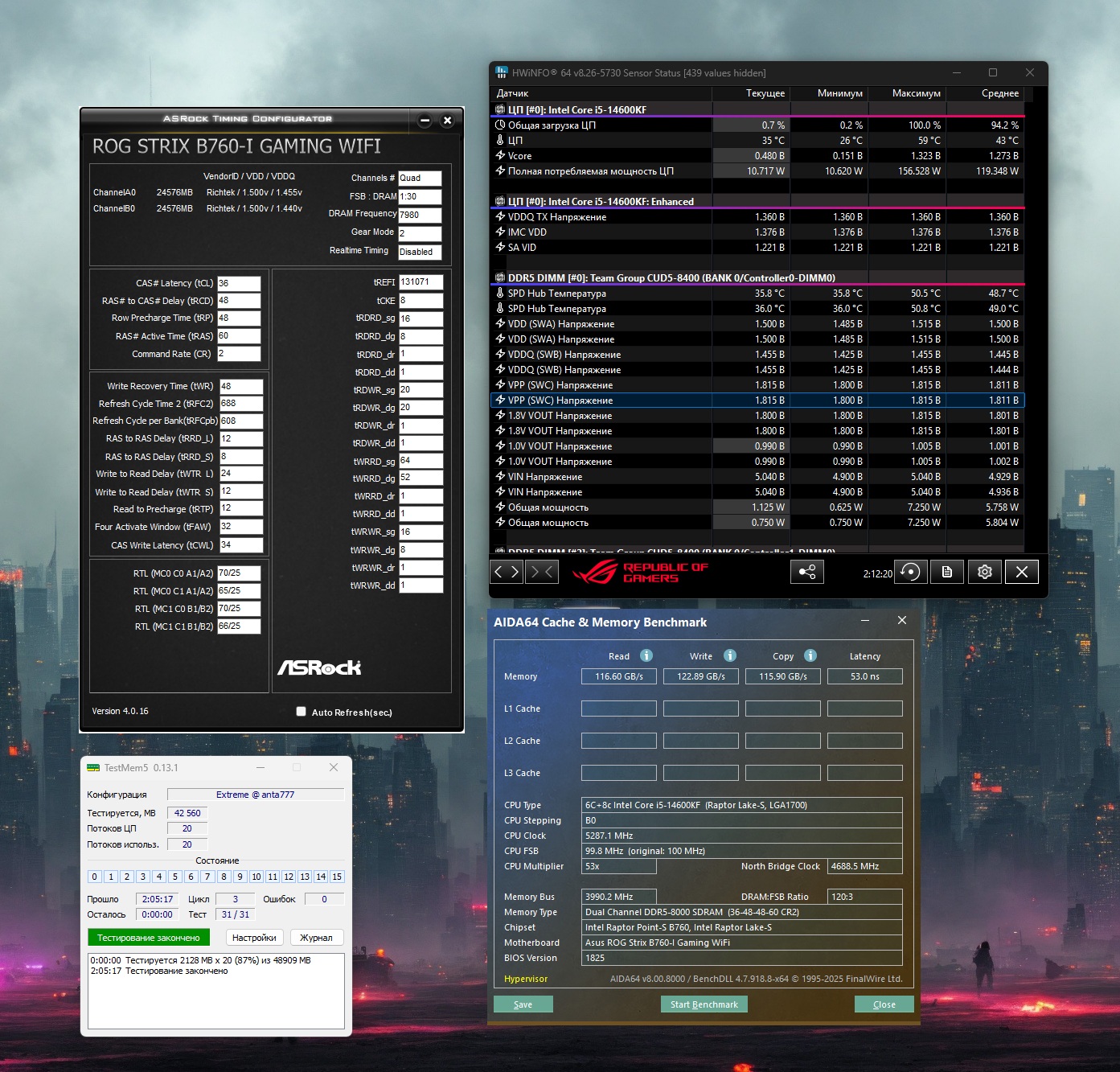Screen dimensions: 1120x1072
Task: Start HWiNFO logging with the document icon
Action: point(947,572)
